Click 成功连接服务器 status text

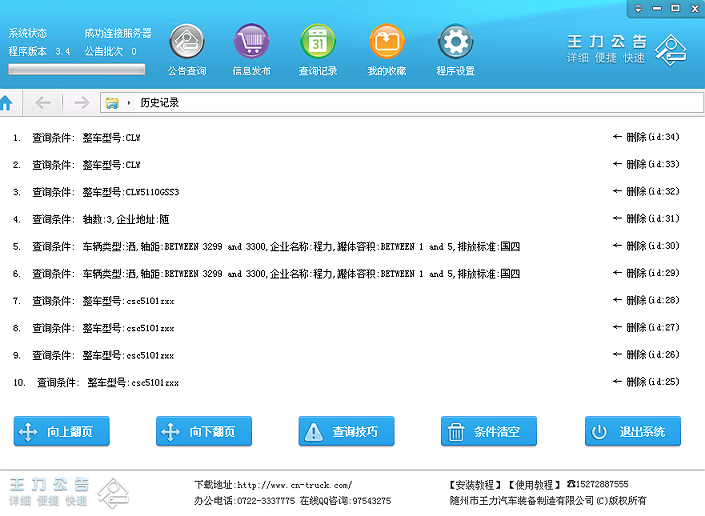[118, 33]
